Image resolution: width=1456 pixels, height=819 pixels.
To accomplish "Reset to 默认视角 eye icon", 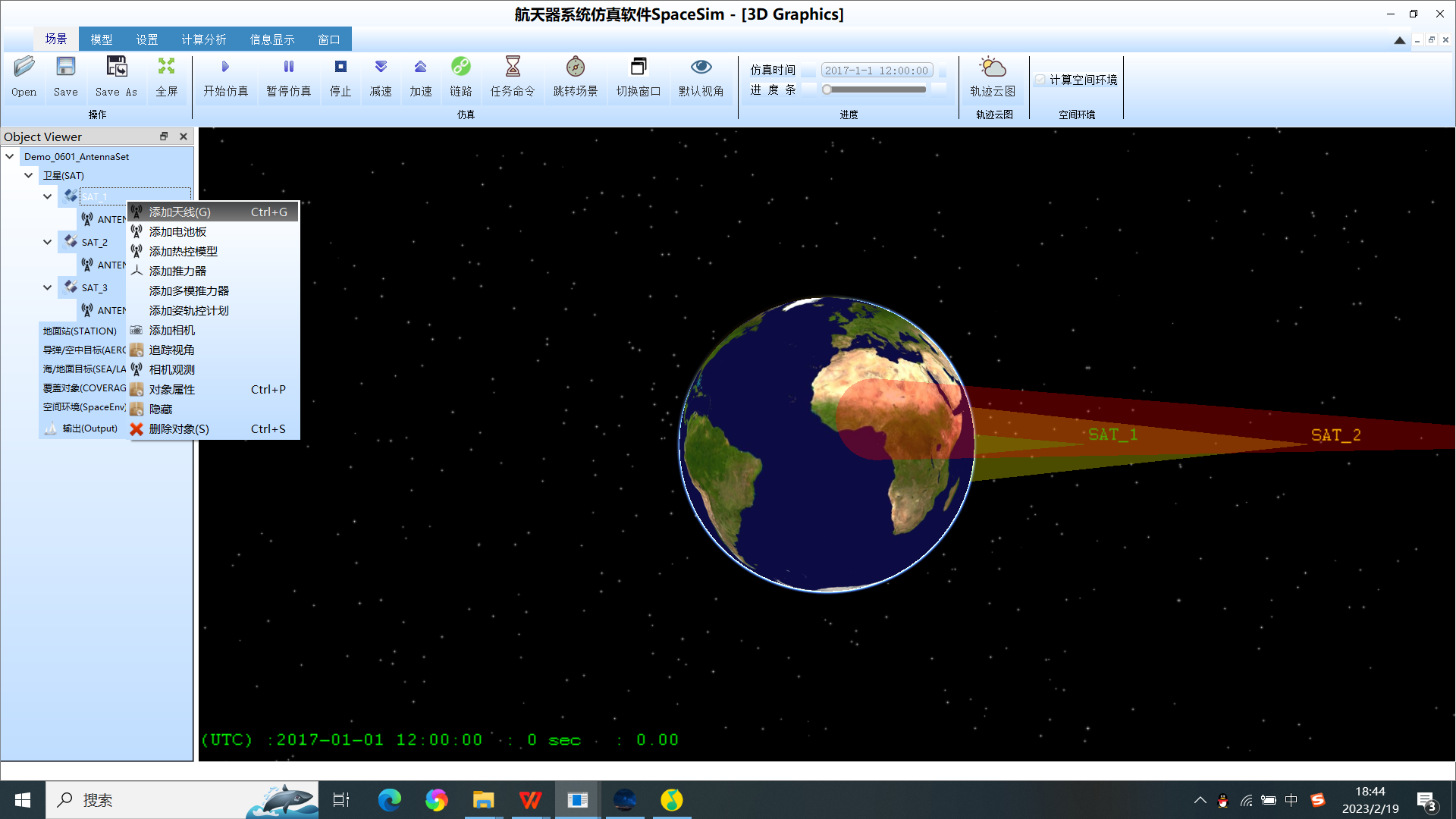I will click(x=701, y=76).
